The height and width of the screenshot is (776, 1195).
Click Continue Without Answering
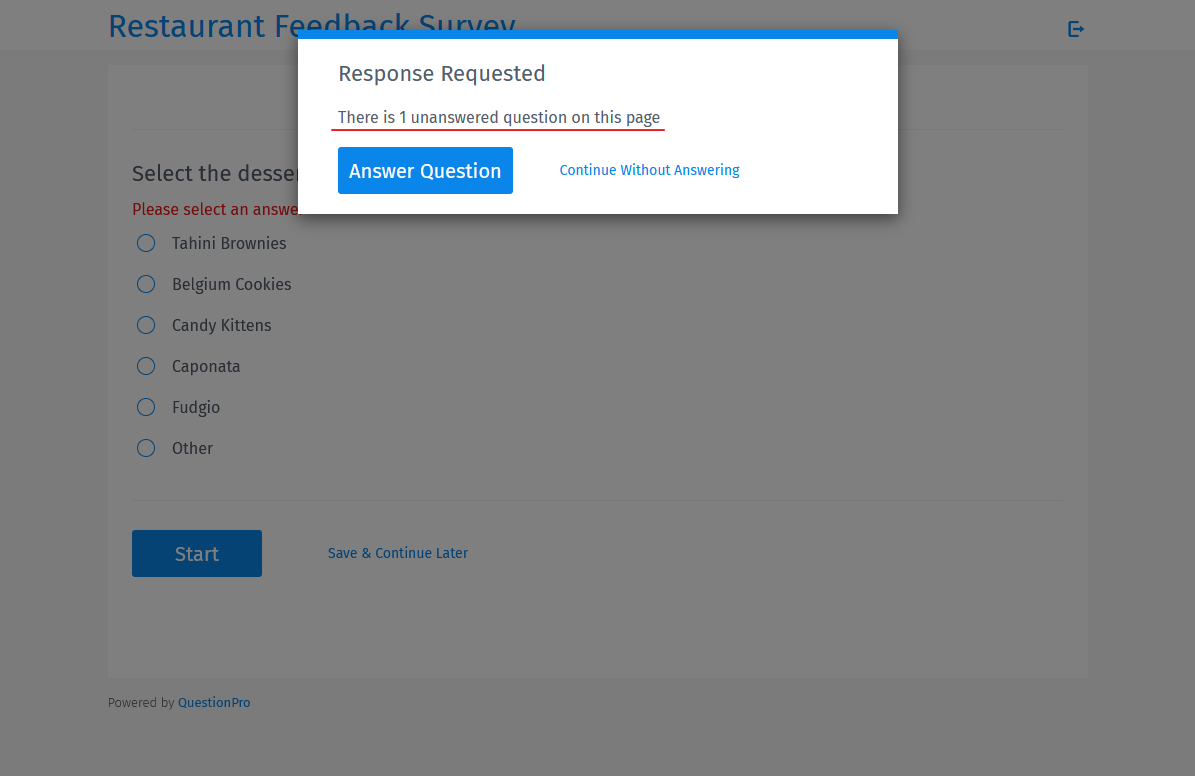pos(649,170)
